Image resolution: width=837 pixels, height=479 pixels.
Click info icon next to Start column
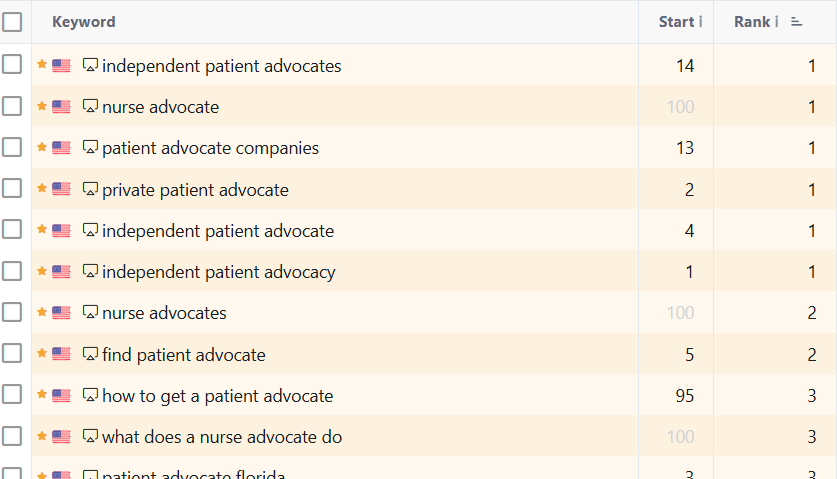(700, 22)
